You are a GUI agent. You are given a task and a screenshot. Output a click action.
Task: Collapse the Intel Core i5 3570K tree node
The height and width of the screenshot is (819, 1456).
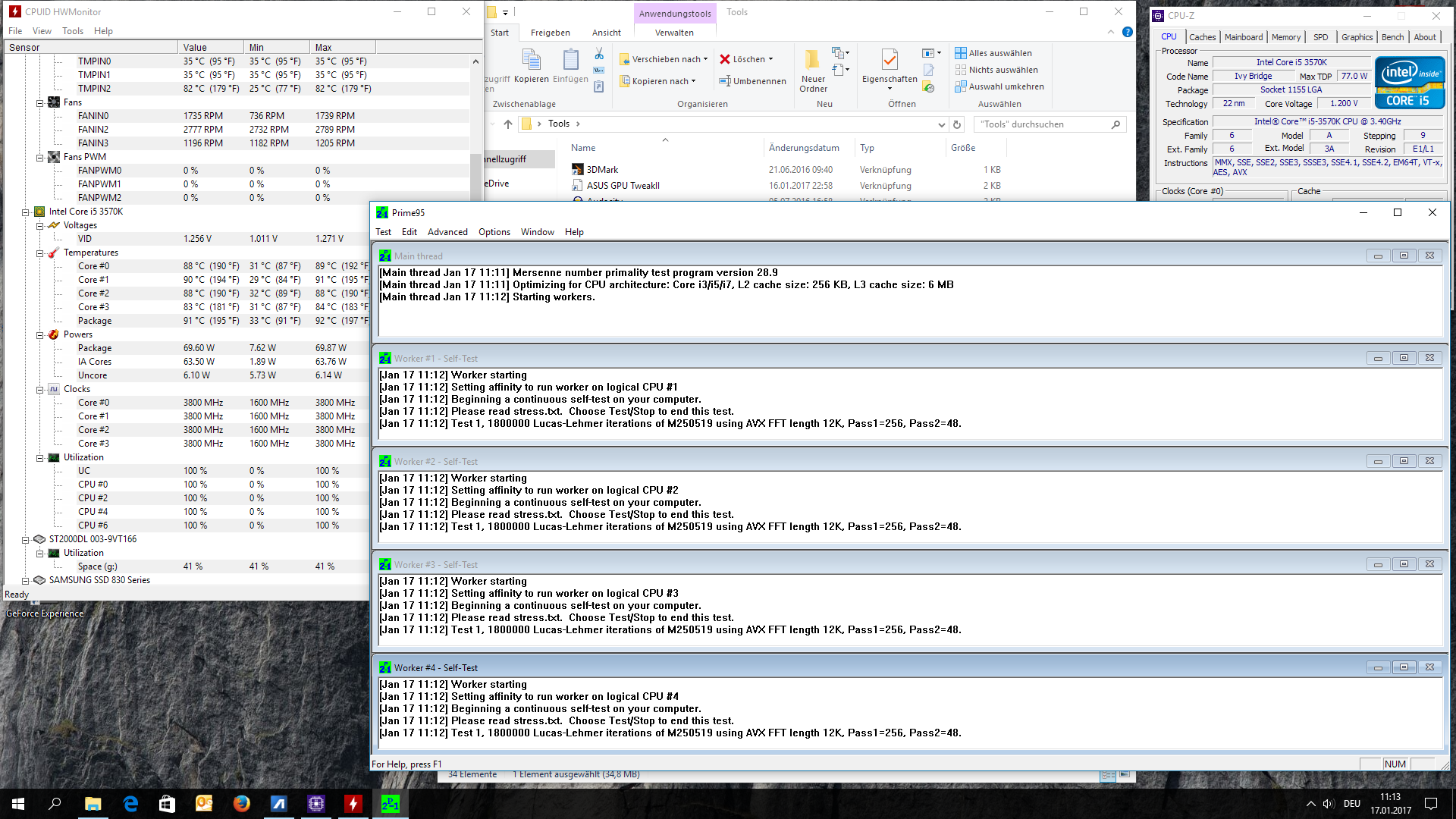(x=26, y=212)
